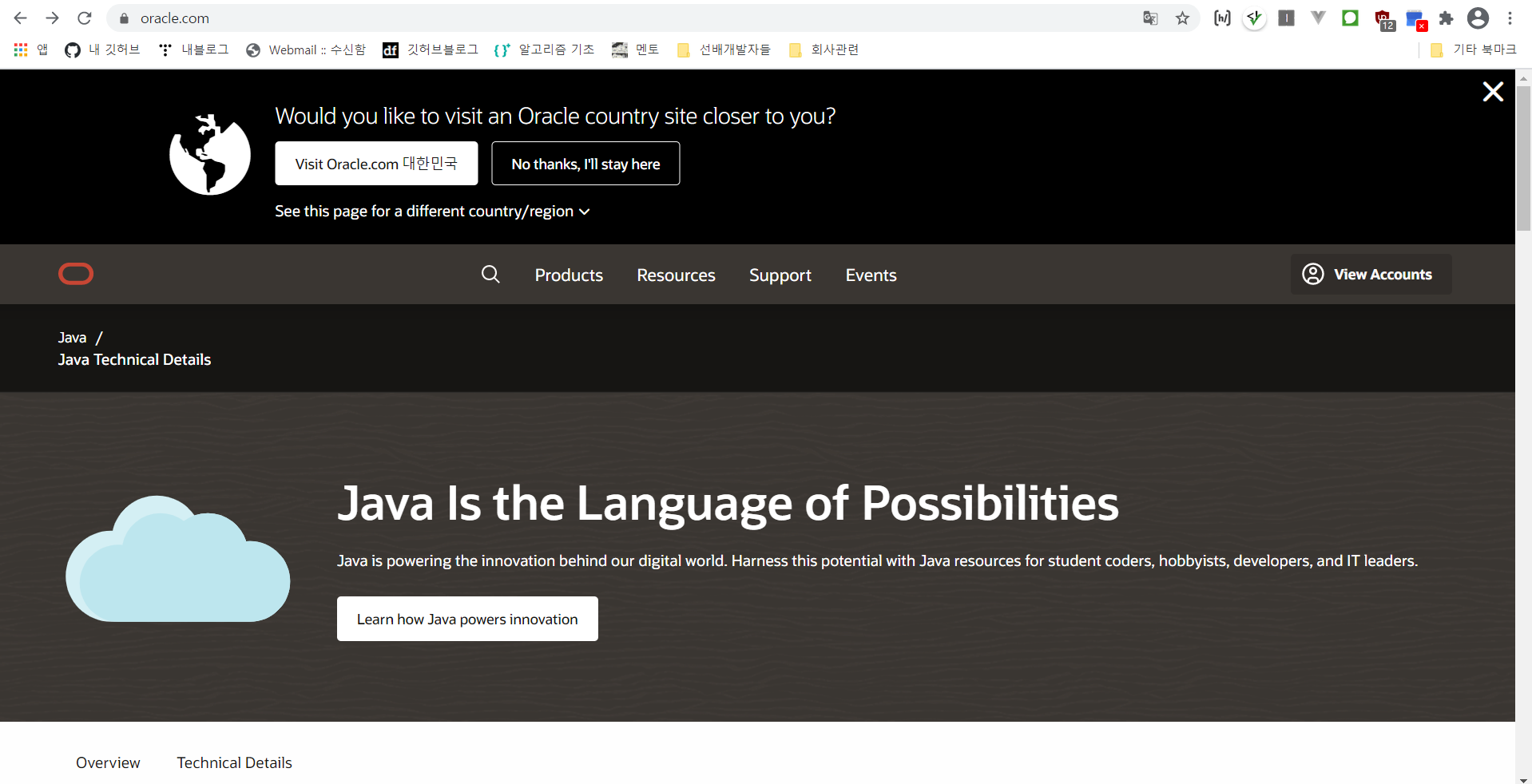Viewport: 1532px width, 784px height.
Task: Go back to the previous page
Action: click(x=21, y=18)
